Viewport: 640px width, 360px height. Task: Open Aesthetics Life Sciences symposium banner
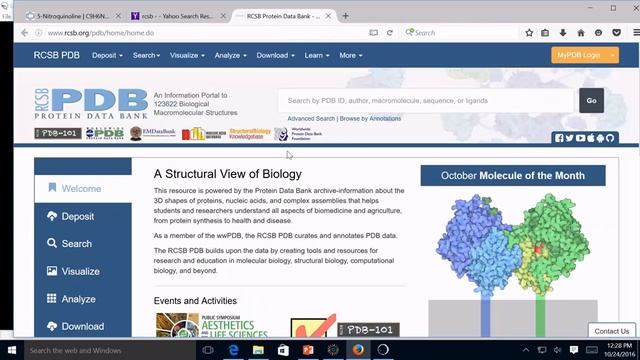pyautogui.click(x=212, y=325)
